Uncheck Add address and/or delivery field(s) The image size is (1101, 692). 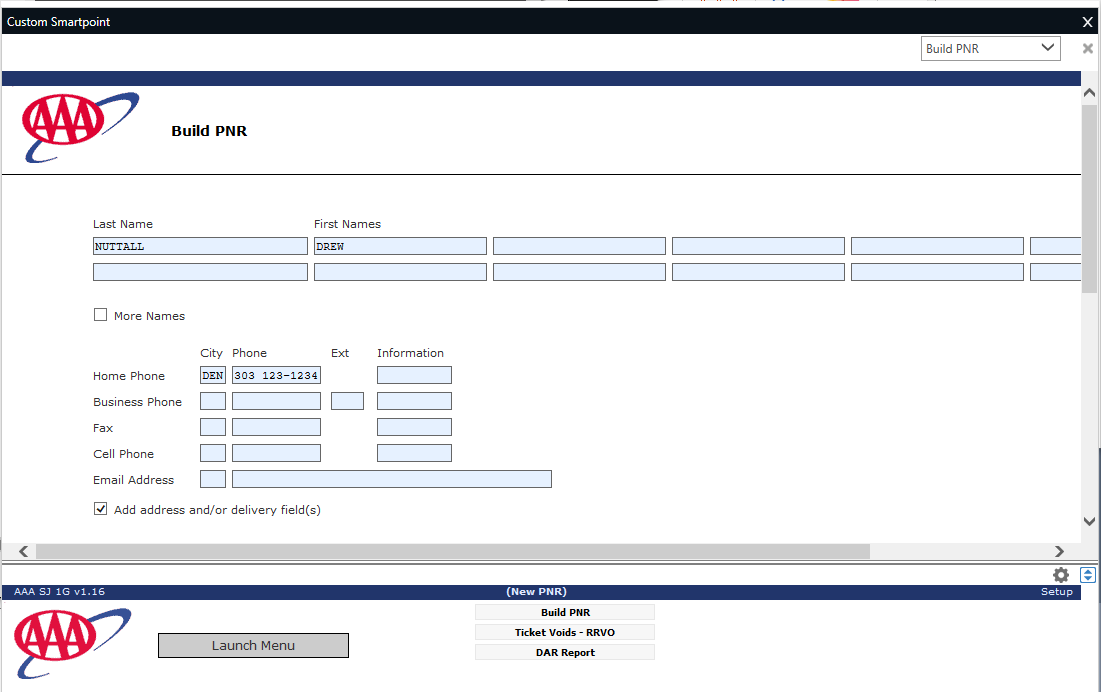(101, 508)
